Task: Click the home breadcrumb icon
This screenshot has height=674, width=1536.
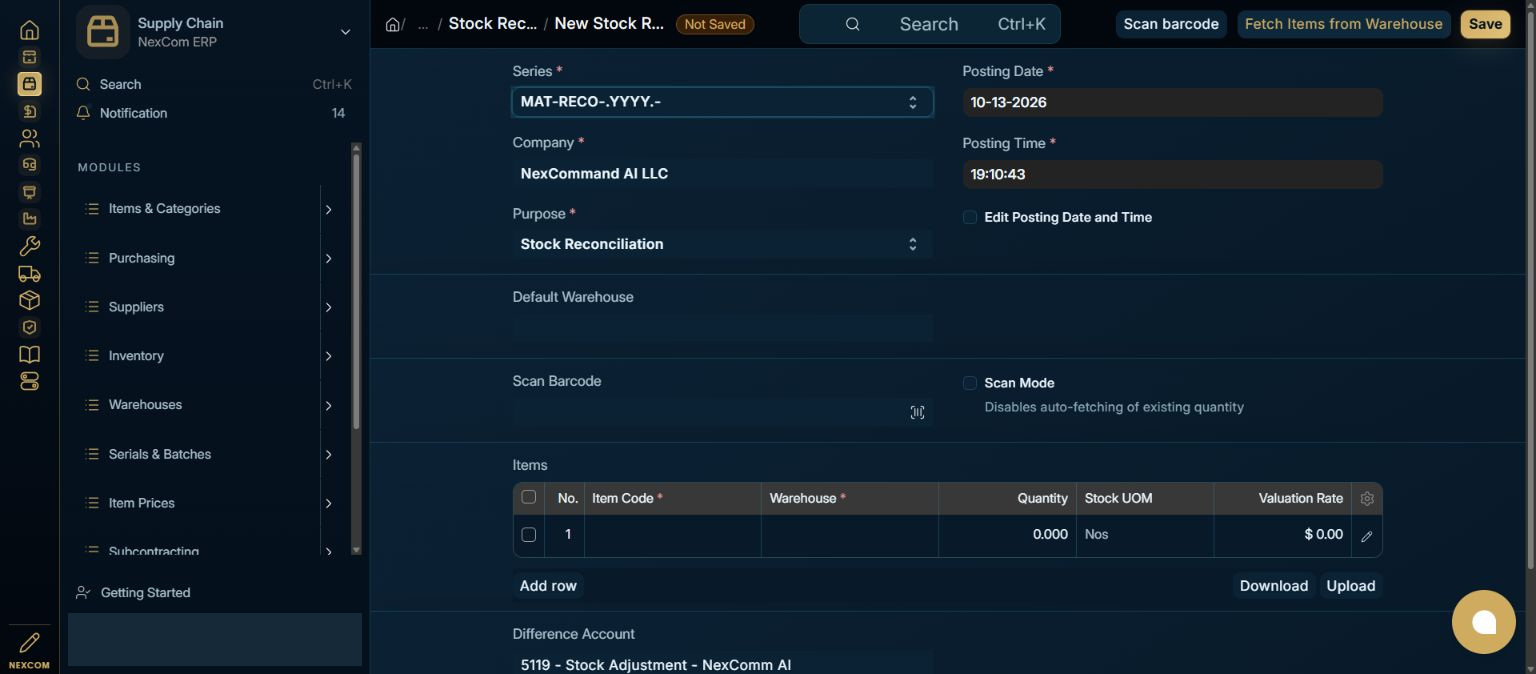Action: pyautogui.click(x=393, y=24)
